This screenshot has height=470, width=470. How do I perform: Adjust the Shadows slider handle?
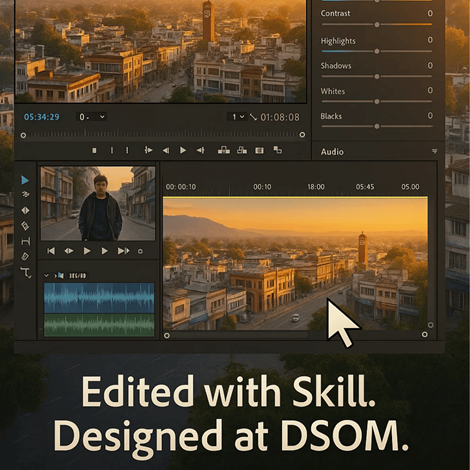(x=377, y=76)
